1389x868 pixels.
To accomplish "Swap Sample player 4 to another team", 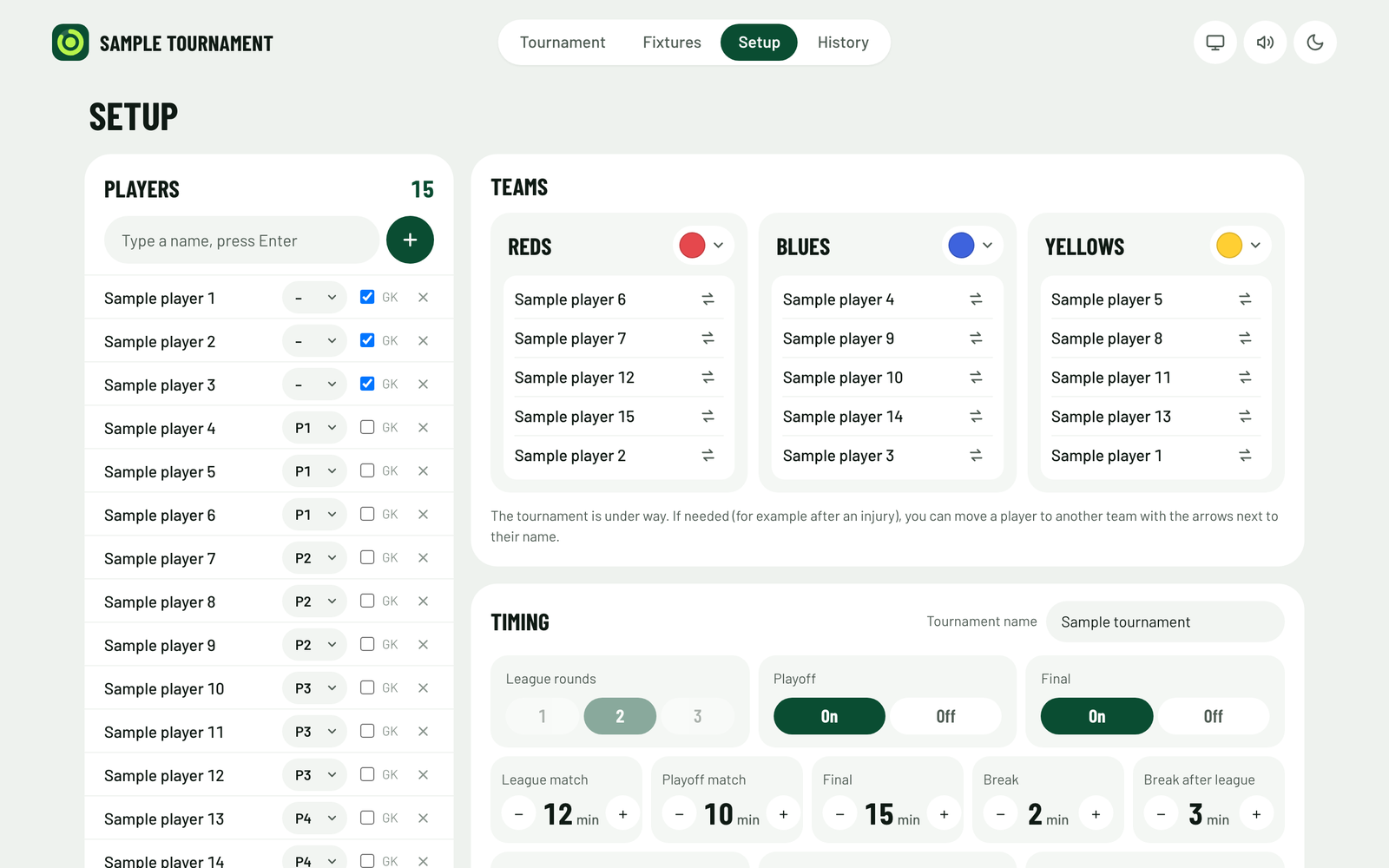I will (976, 299).
